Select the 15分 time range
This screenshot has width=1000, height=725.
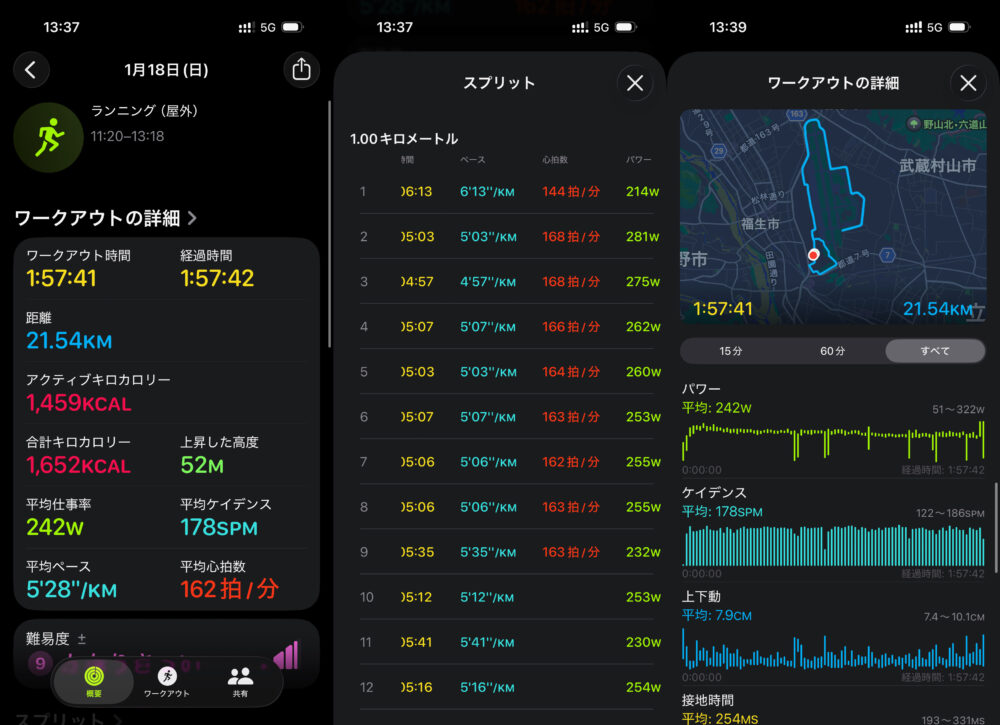tap(730, 351)
